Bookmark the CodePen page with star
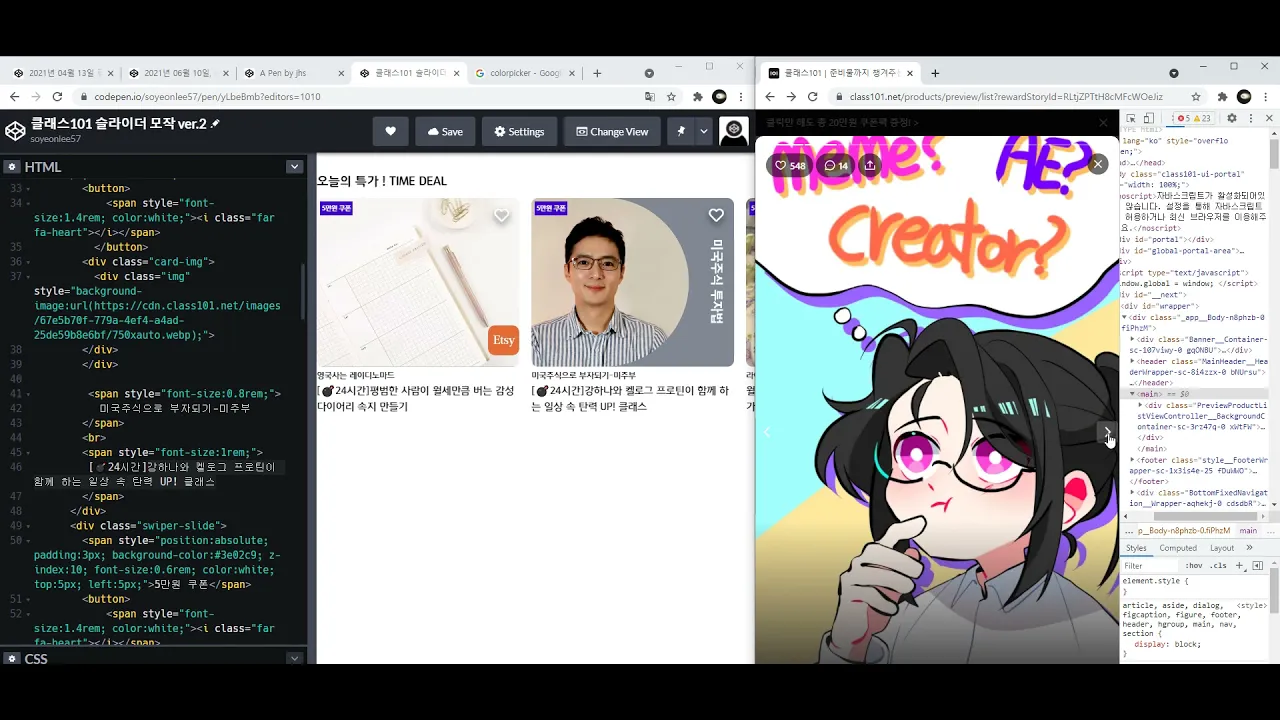 coord(671,97)
